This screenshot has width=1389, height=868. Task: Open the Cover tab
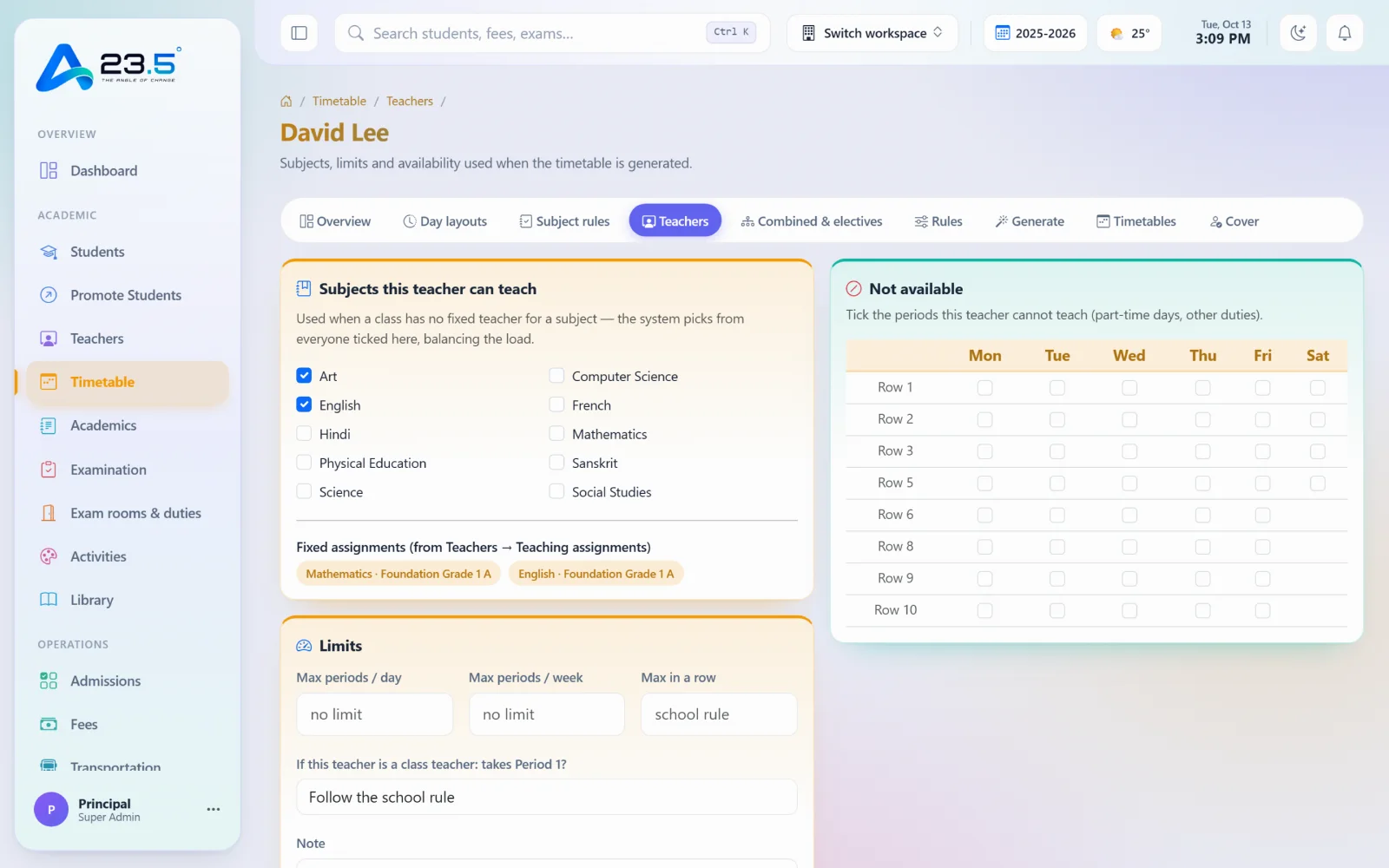(1234, 221)
